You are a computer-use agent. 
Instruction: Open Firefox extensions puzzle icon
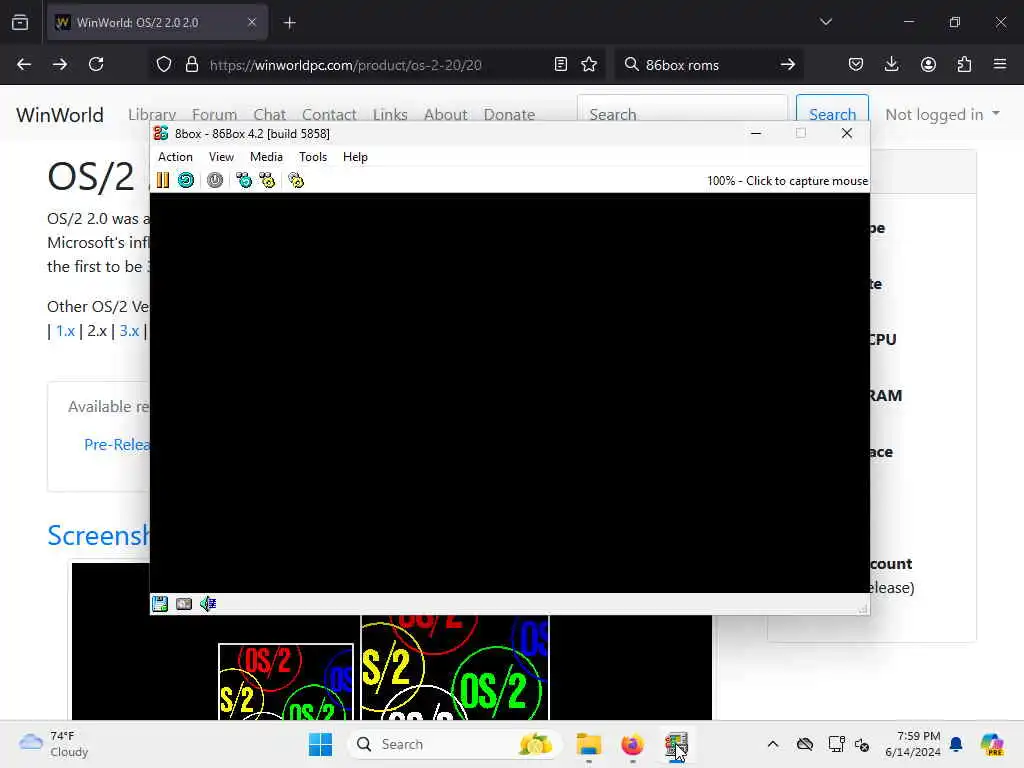(964, 65)
